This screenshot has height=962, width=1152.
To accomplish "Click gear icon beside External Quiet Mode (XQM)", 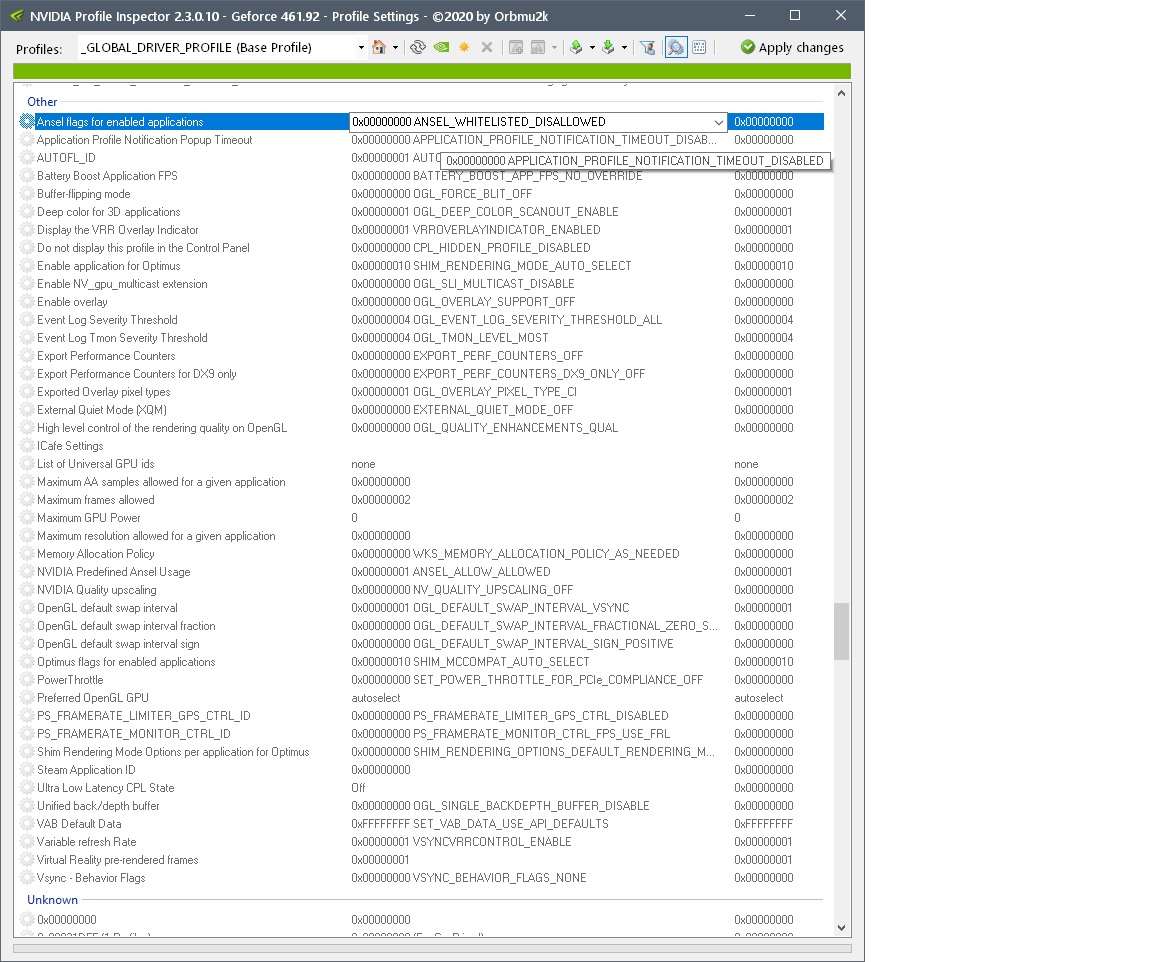I will (x=27, y=410).
